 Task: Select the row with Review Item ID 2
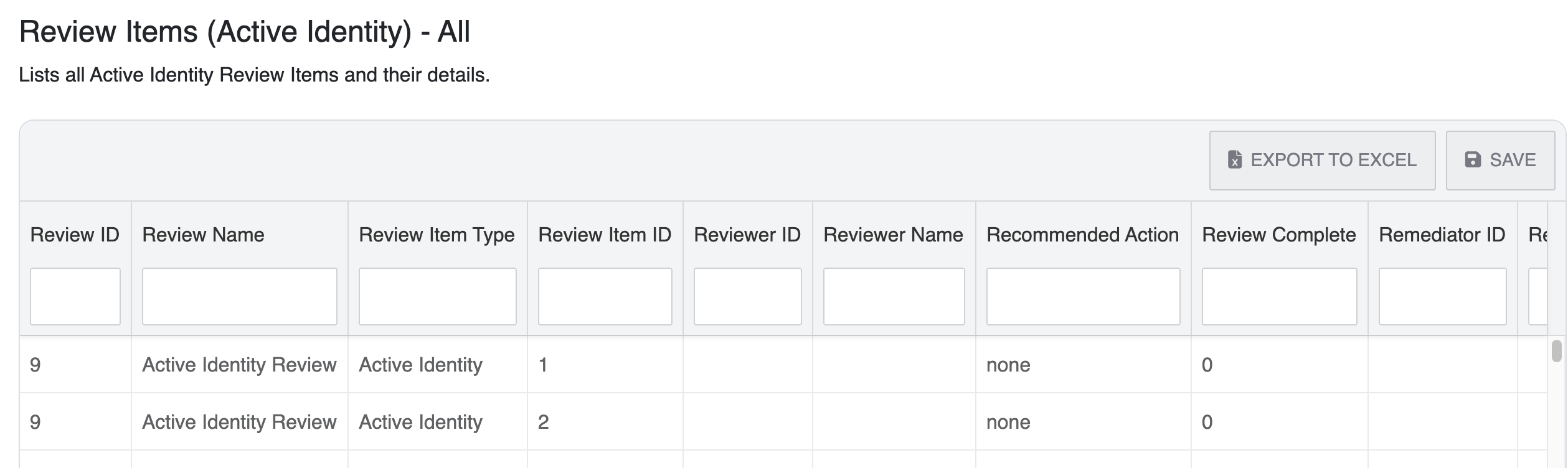(543, 422)
